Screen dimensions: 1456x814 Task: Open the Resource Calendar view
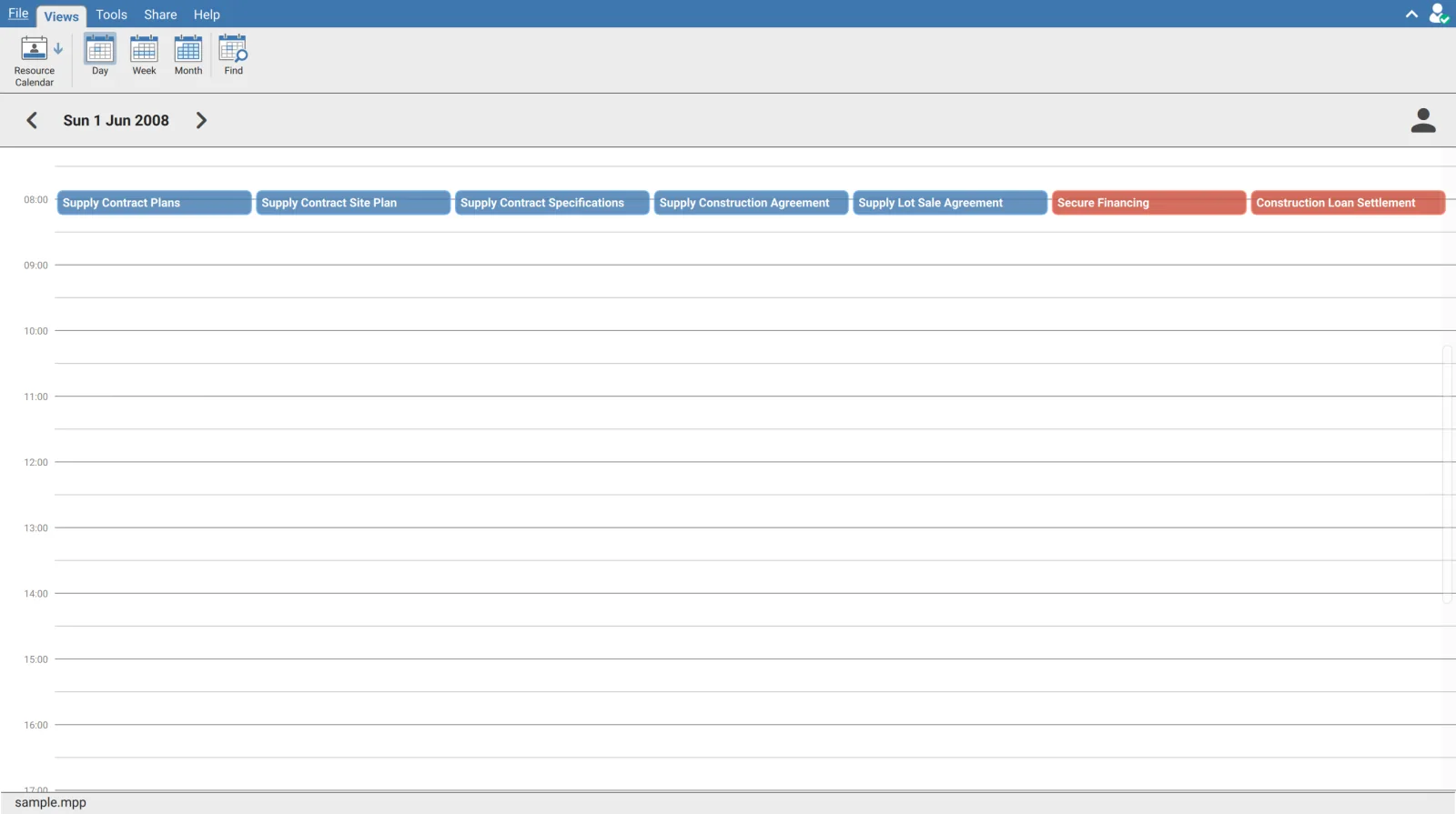[34, 60]
